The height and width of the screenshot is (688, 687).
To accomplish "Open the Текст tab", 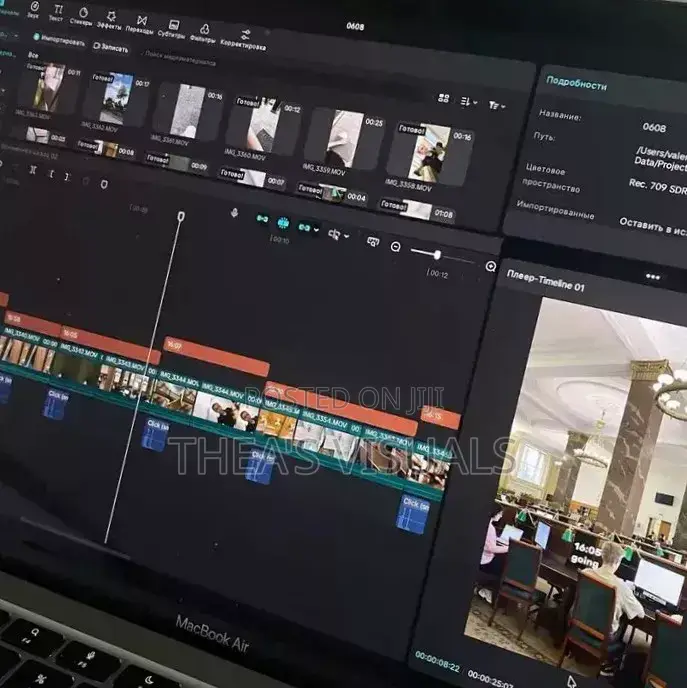I will (56, 14).
